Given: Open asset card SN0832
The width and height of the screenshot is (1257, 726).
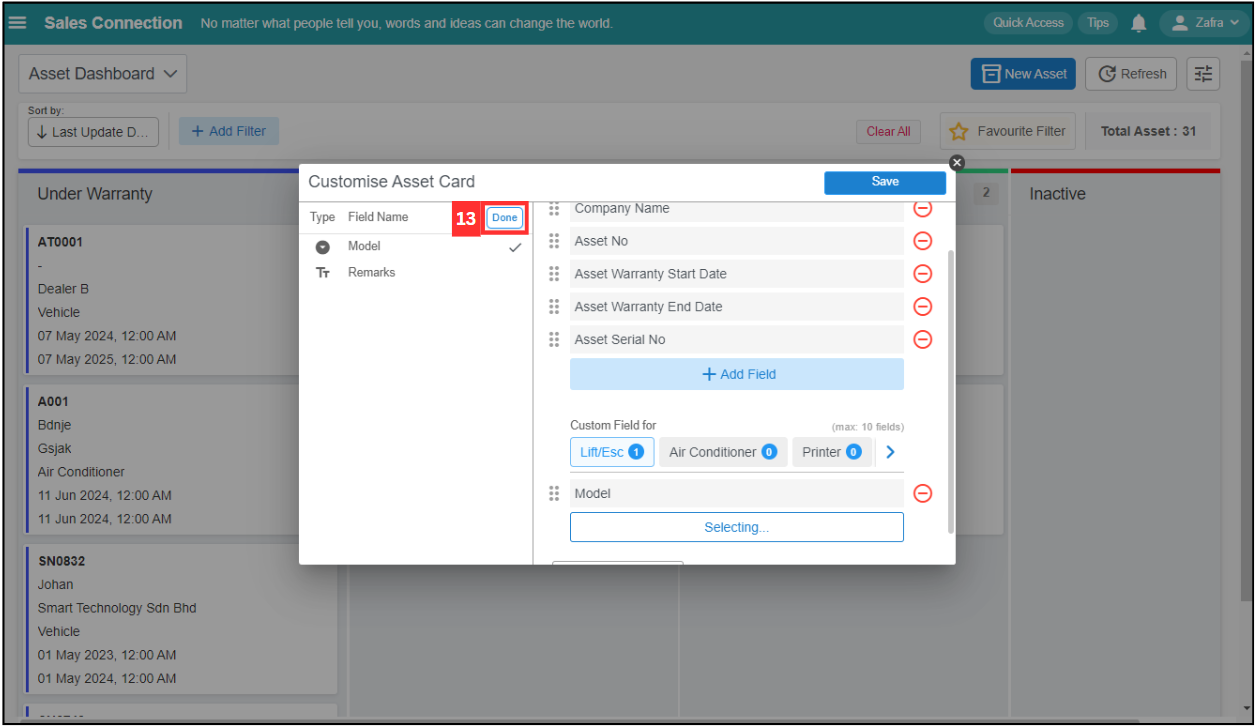Looking at the screenshot, I should pyautogui.click(x=181, y=619).
